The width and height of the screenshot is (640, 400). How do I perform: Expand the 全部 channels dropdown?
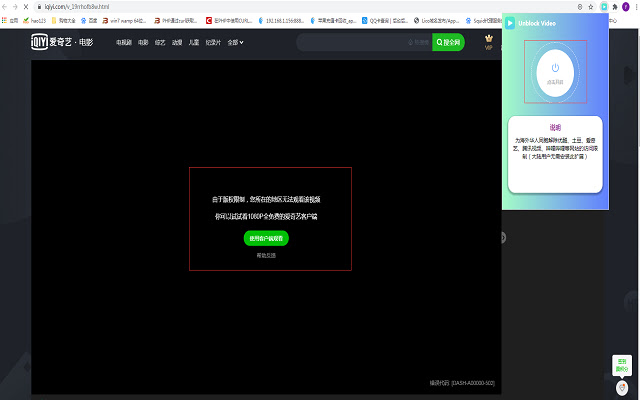(235, 42)
